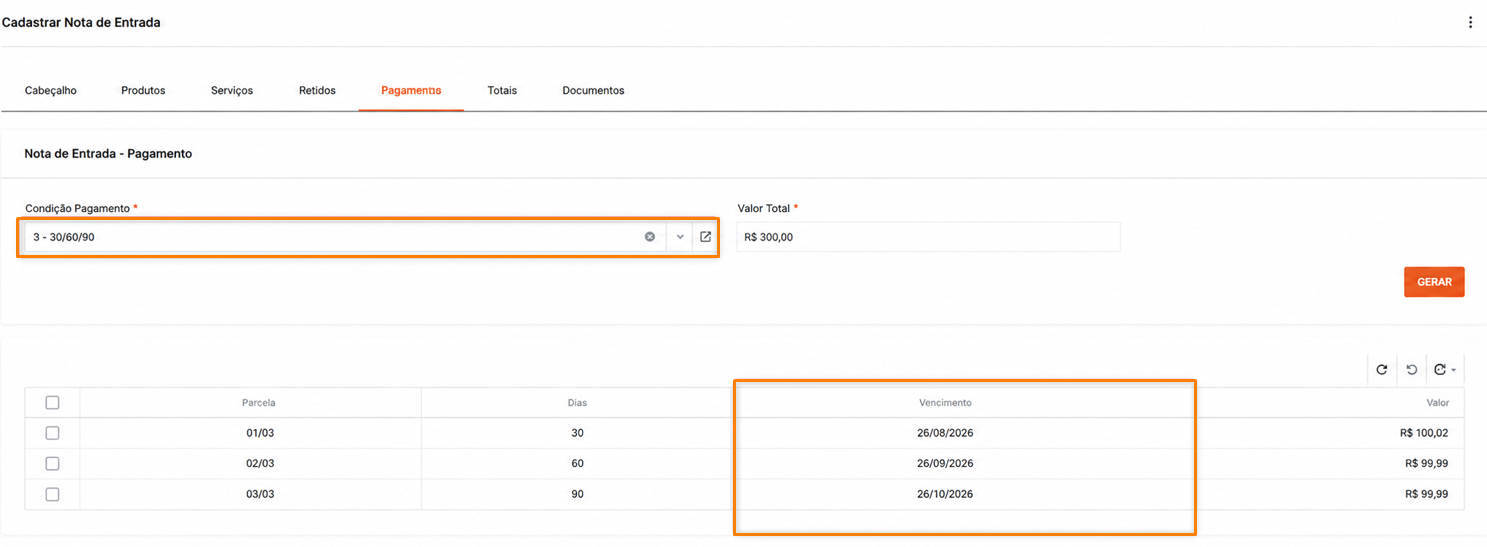
Task: Open the Produtos tab
Action: [x=143, y=90]
